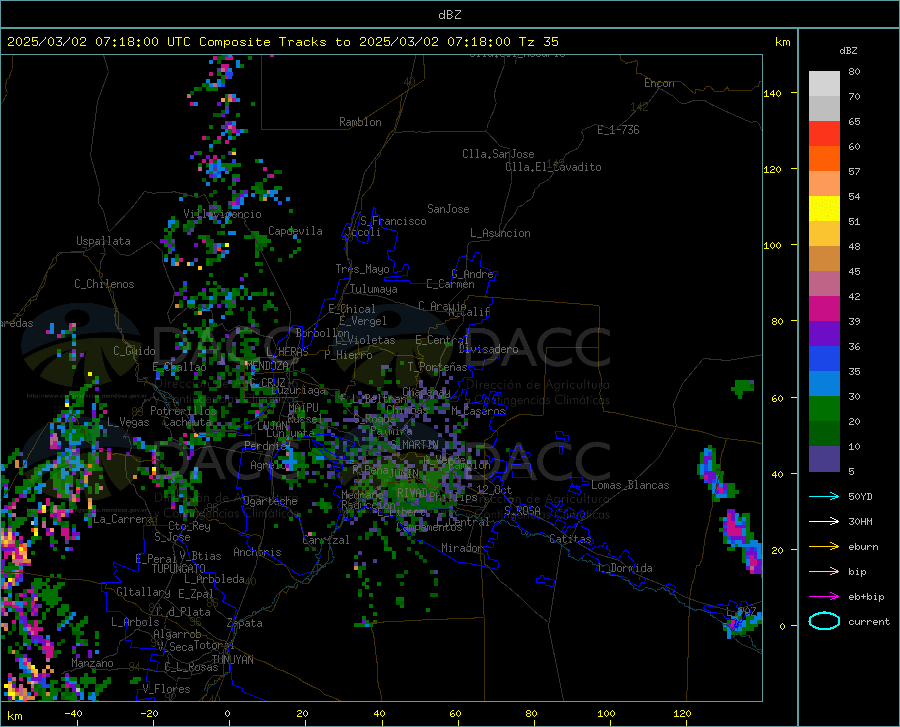Screen dimensions: 900x727
Task: Select the magenta 39 dBZ color swatch
Action: (824, 309)
